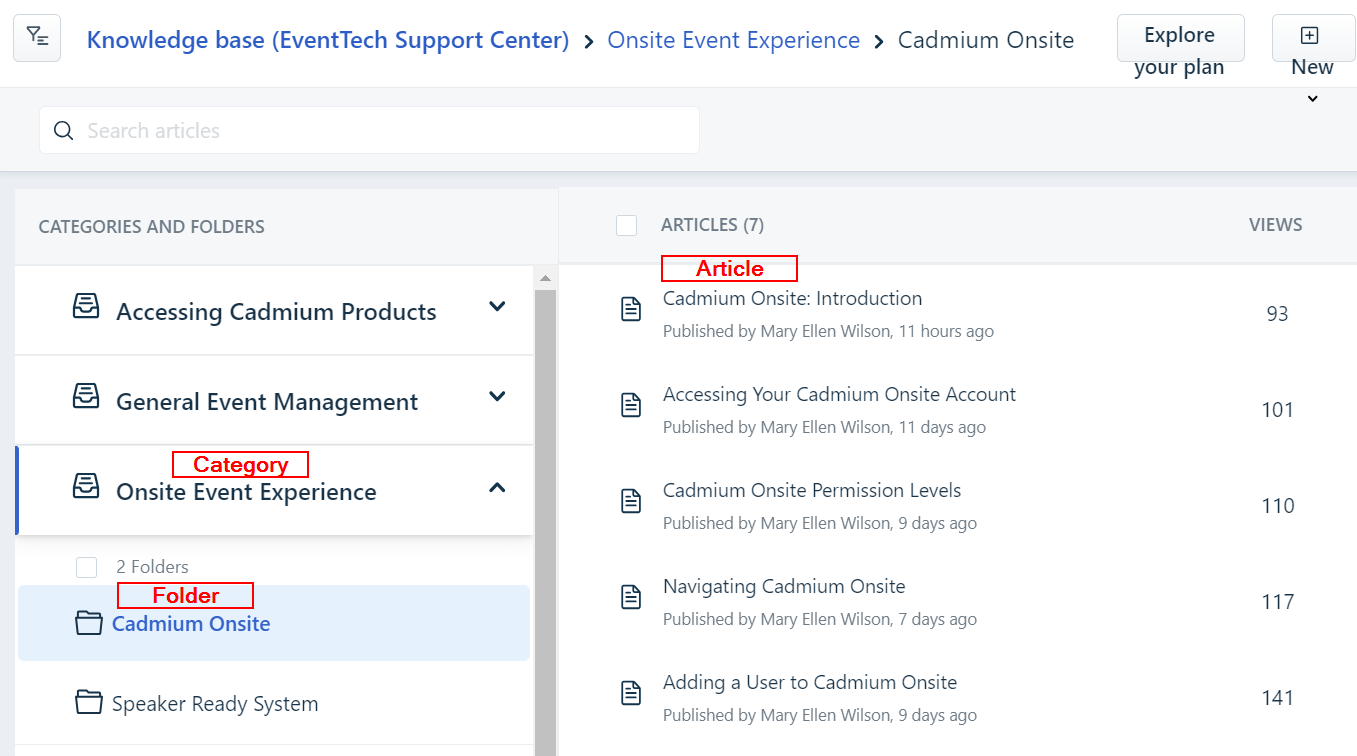Image resolution: width=1357 pixels, height=756 pixels.
Task: Click Cadmium Onsite in the breadcrumb
Action: pos(986,40)
